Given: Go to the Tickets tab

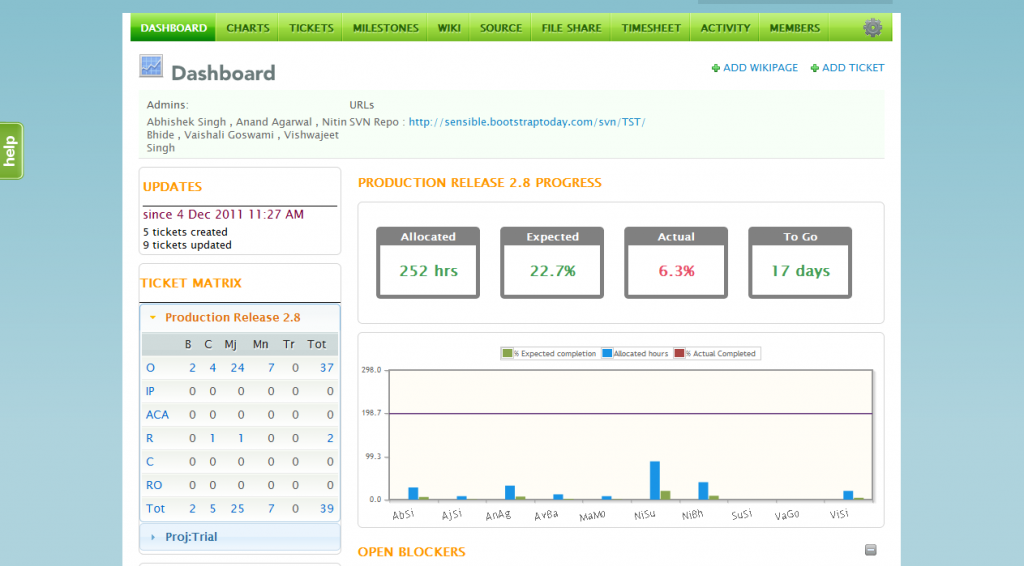Looking at the screenshot, I should [311, 27].
